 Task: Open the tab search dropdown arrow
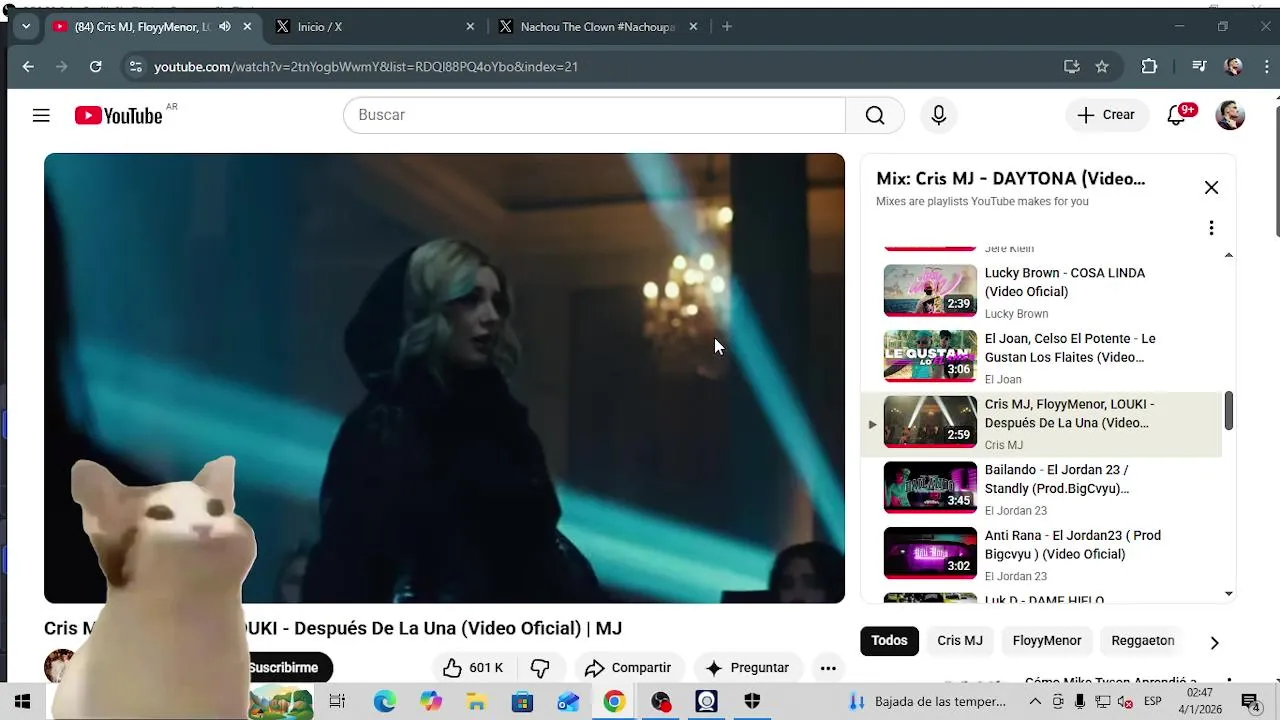(26, 27)
